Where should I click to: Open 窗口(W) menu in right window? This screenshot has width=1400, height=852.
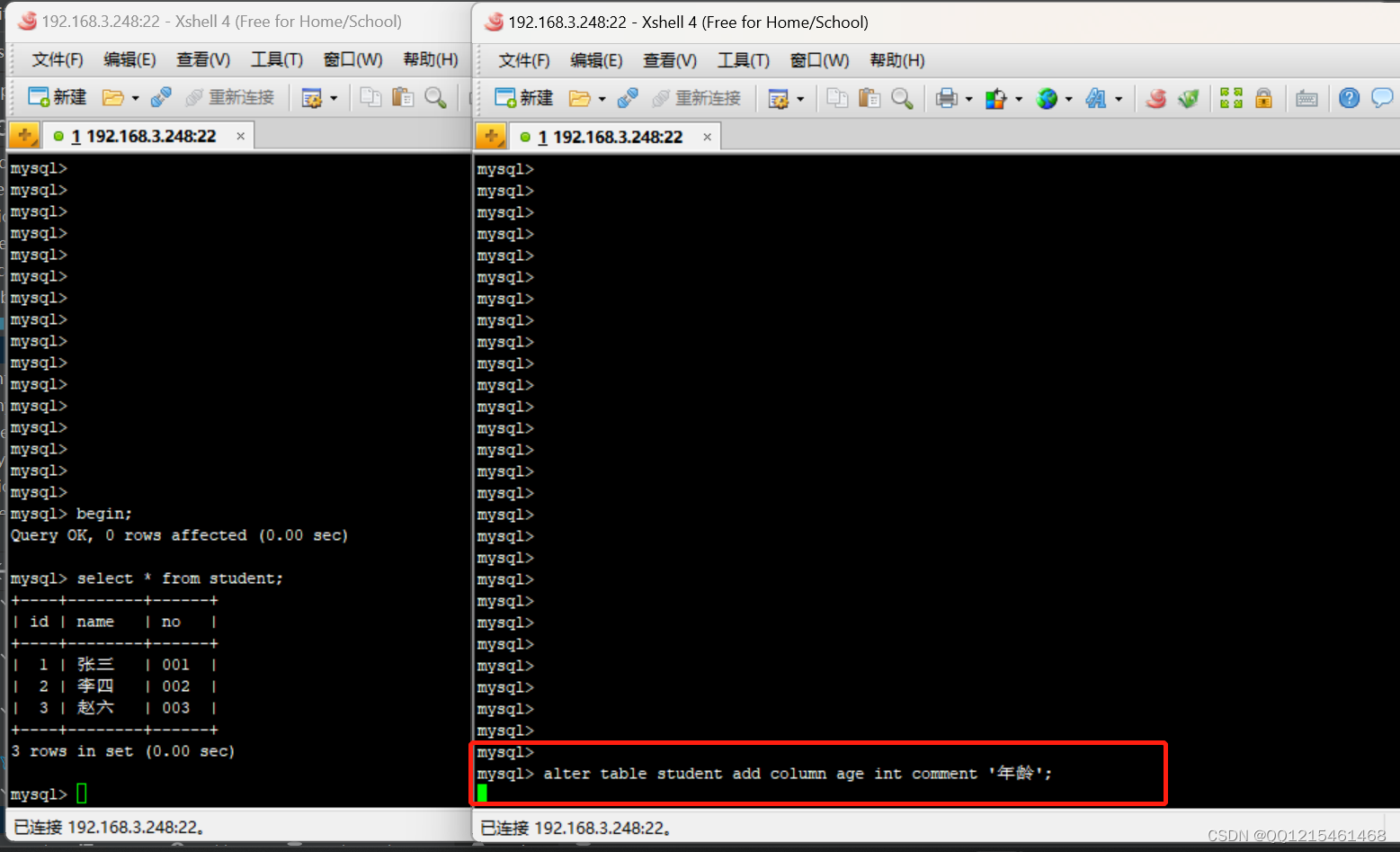coord(820,60)
